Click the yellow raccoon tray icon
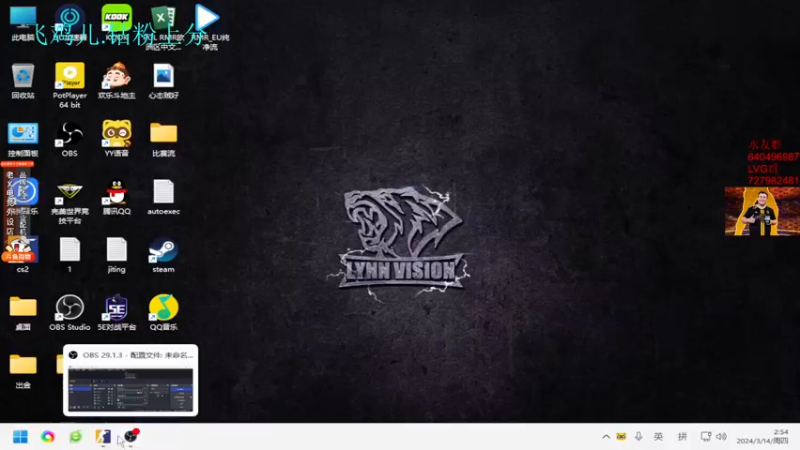Screen dimensions: 800x450 coord(621,436)
